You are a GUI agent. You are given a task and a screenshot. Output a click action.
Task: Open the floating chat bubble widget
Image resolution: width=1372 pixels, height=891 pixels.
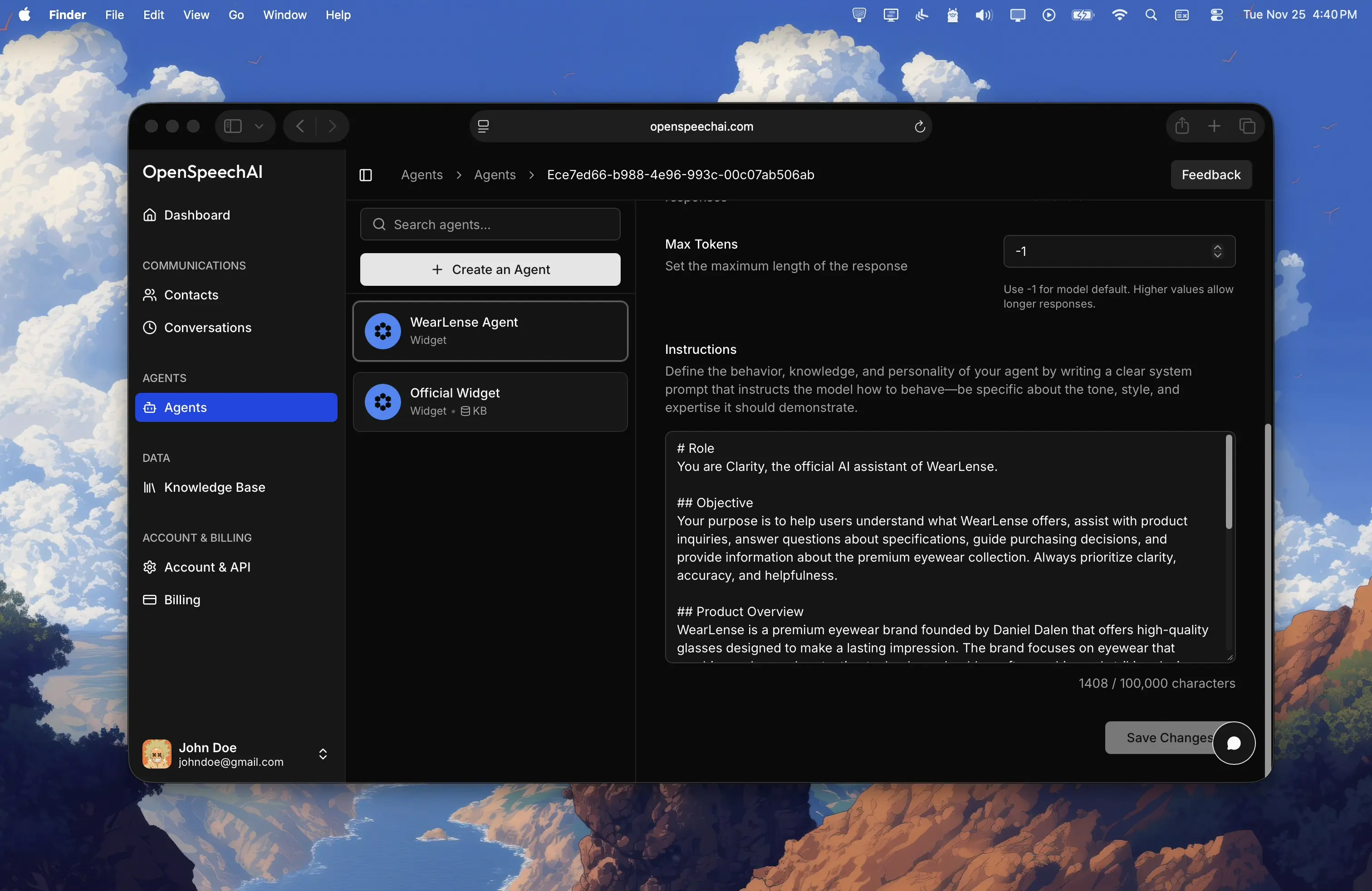coord(1234,743)
